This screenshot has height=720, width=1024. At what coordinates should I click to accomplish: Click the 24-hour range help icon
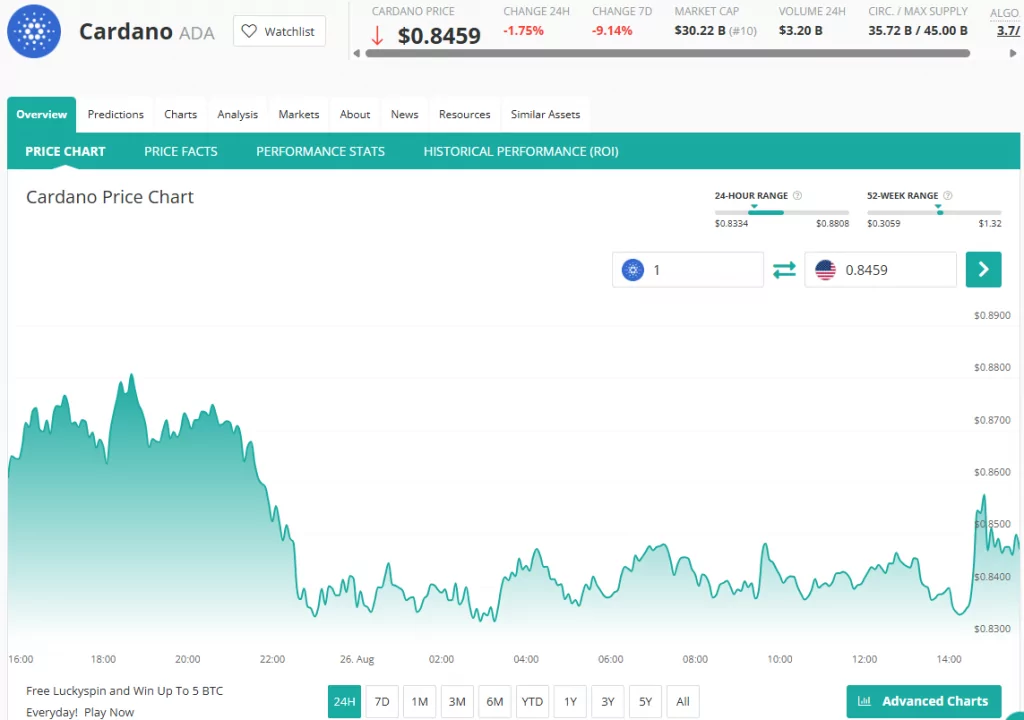797,196
